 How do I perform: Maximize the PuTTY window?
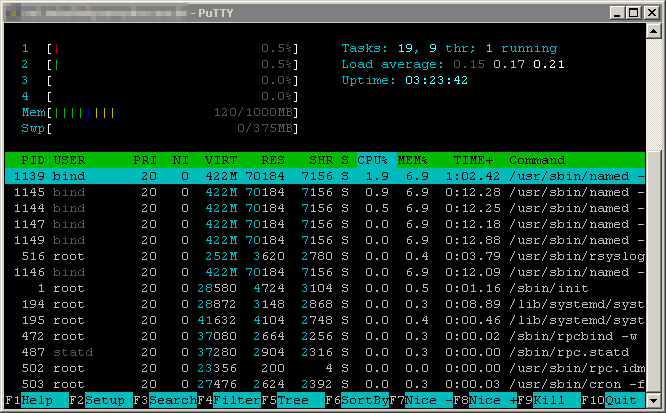(633, 13)
